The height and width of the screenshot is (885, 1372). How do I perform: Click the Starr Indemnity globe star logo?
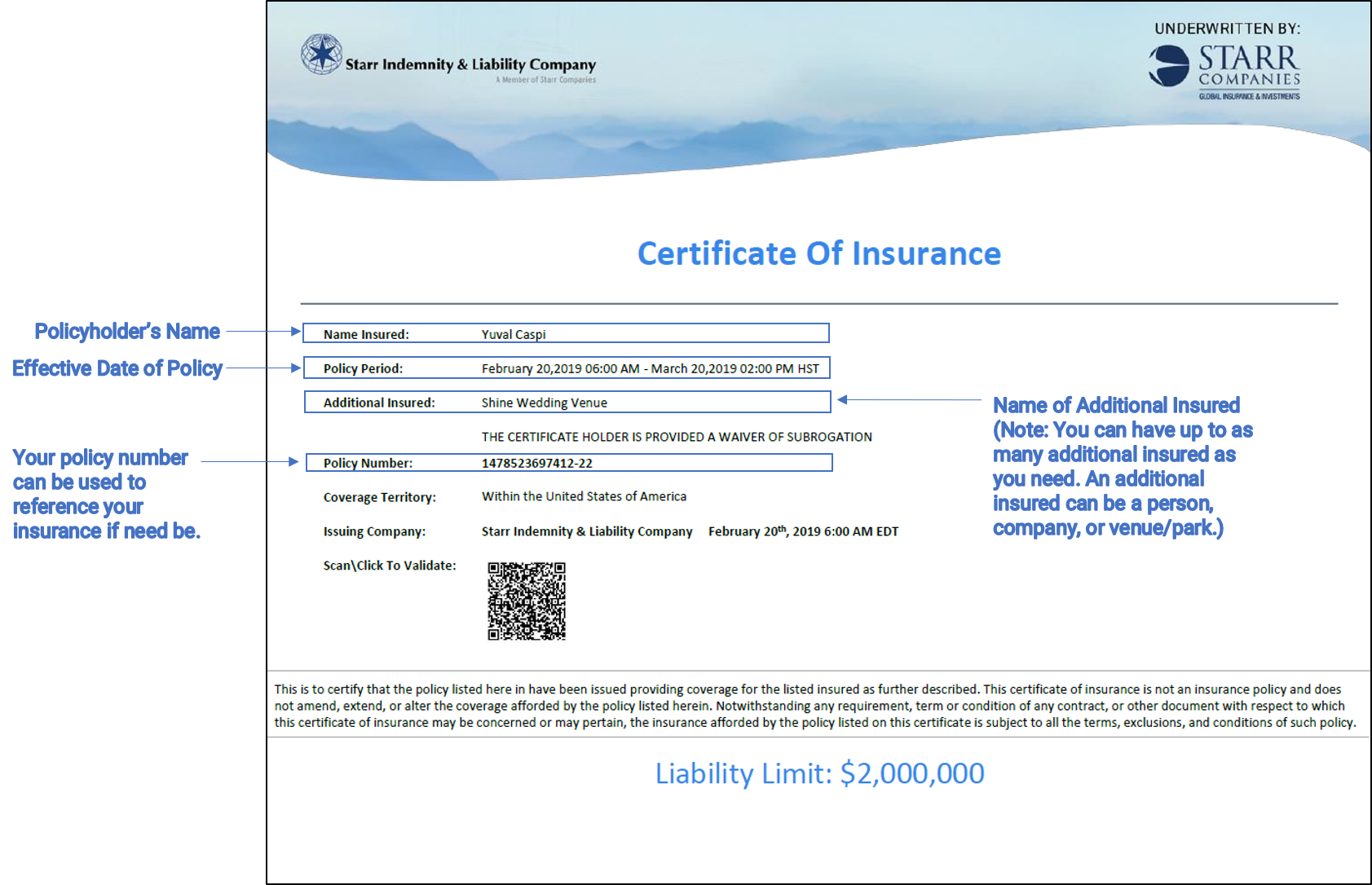(321, 55)
